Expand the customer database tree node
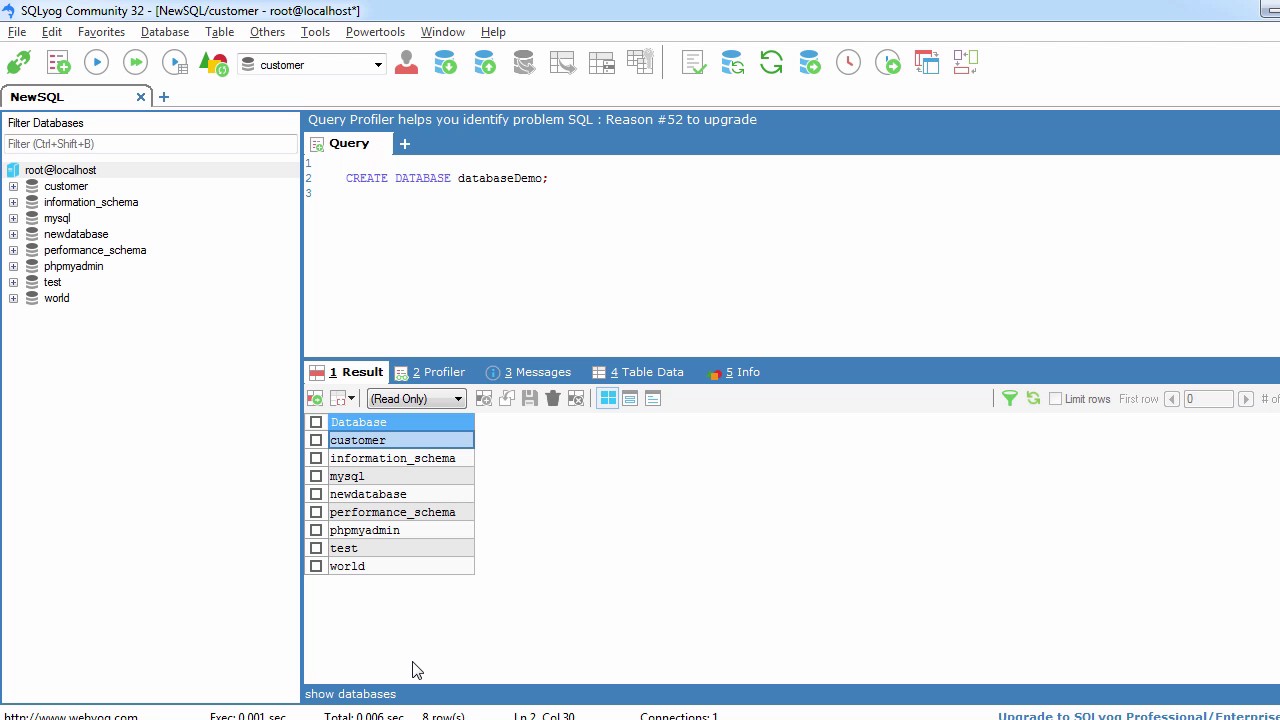 point(13,186)
